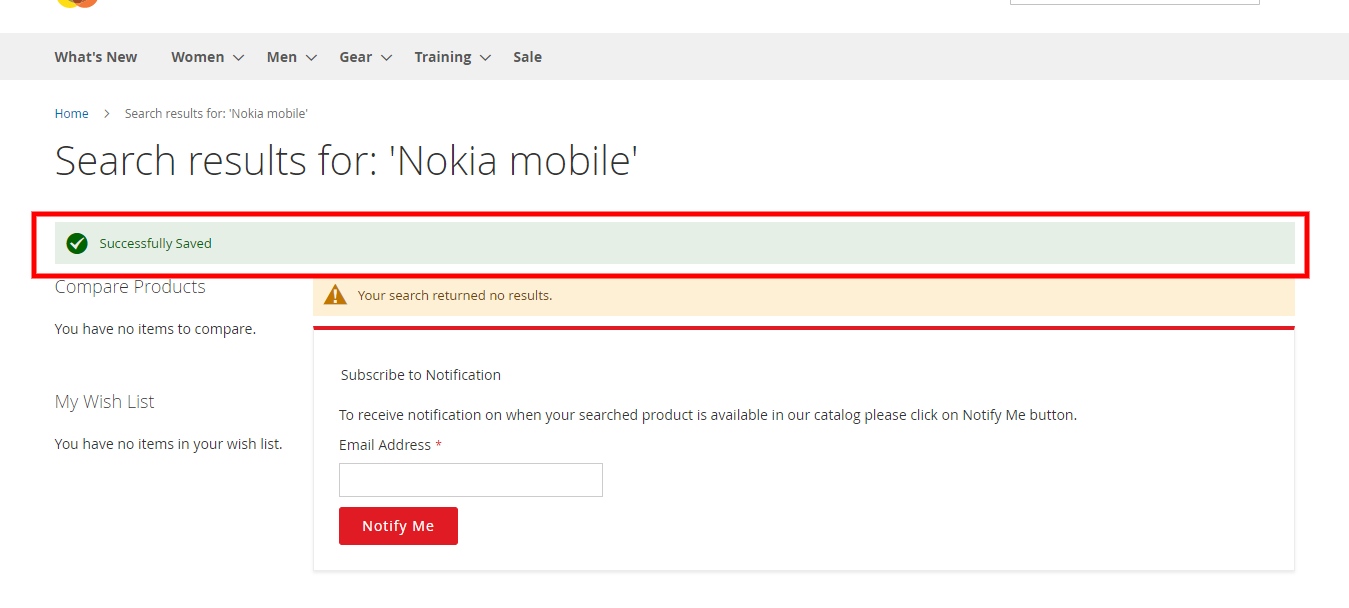Click the "Subscribe to Notification" title

421,375
